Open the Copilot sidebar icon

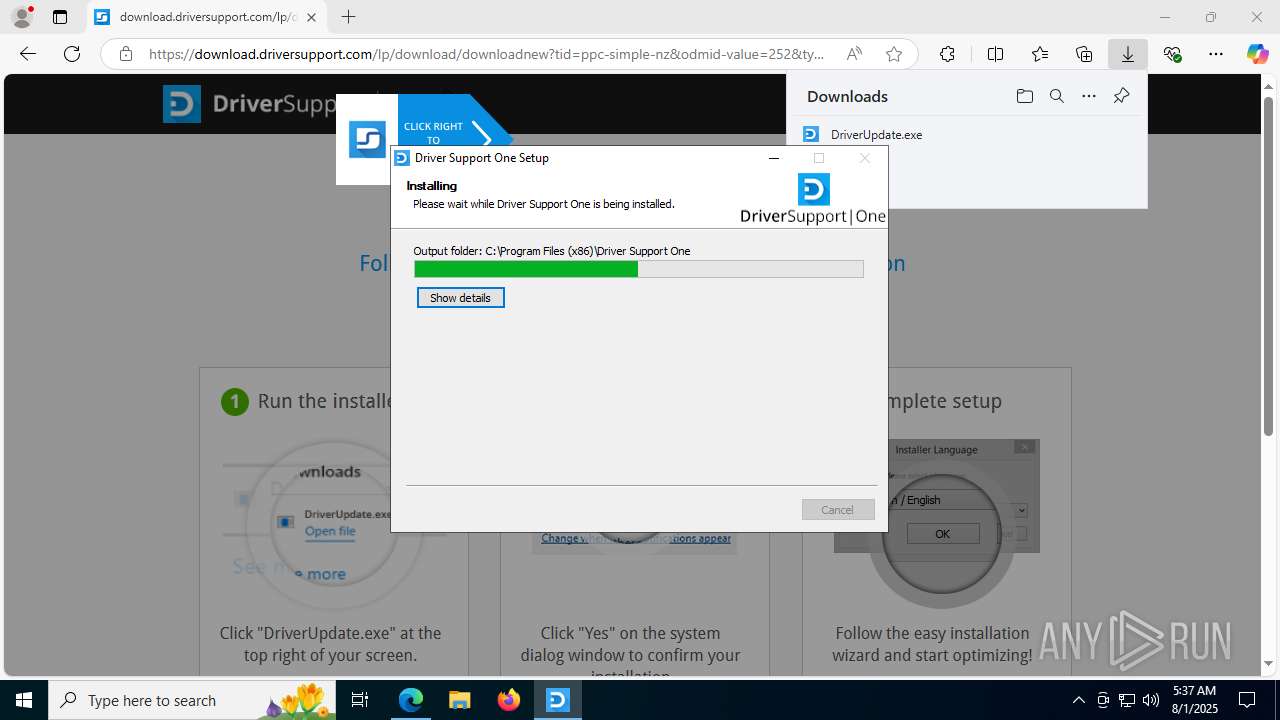[1258, 54]
